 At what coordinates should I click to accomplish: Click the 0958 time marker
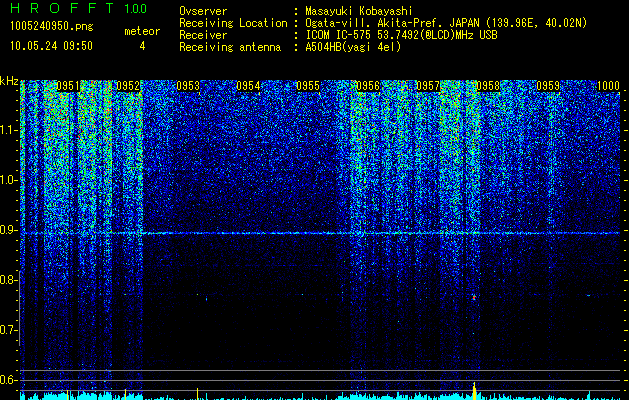coord(488,86)
